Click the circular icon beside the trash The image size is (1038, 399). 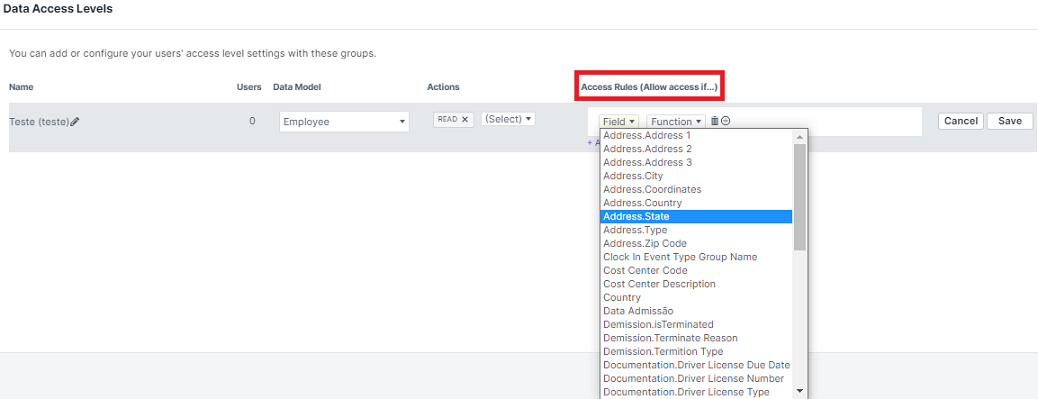[x=726, y=121]
